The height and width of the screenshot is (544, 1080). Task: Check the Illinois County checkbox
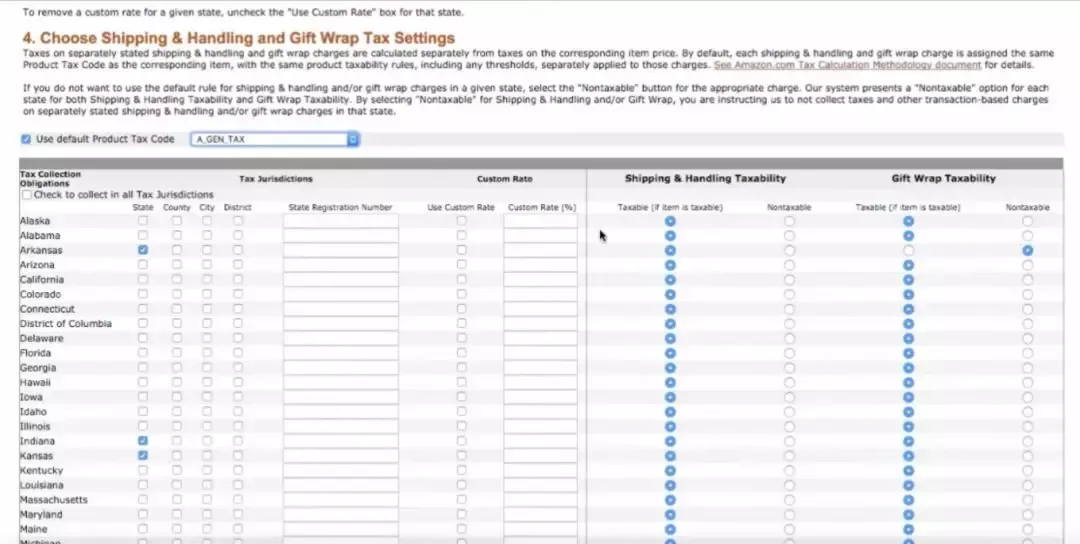(177, 426)
